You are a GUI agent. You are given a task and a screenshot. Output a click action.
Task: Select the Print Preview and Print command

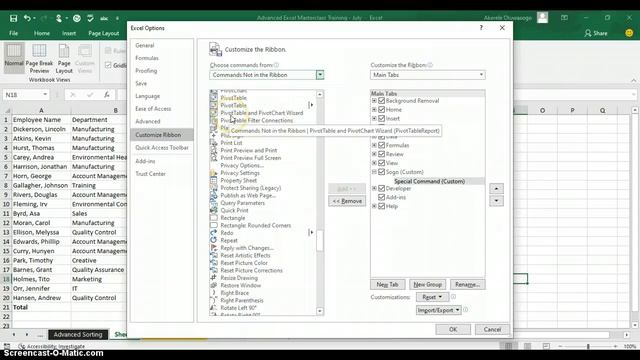[249, 150]
